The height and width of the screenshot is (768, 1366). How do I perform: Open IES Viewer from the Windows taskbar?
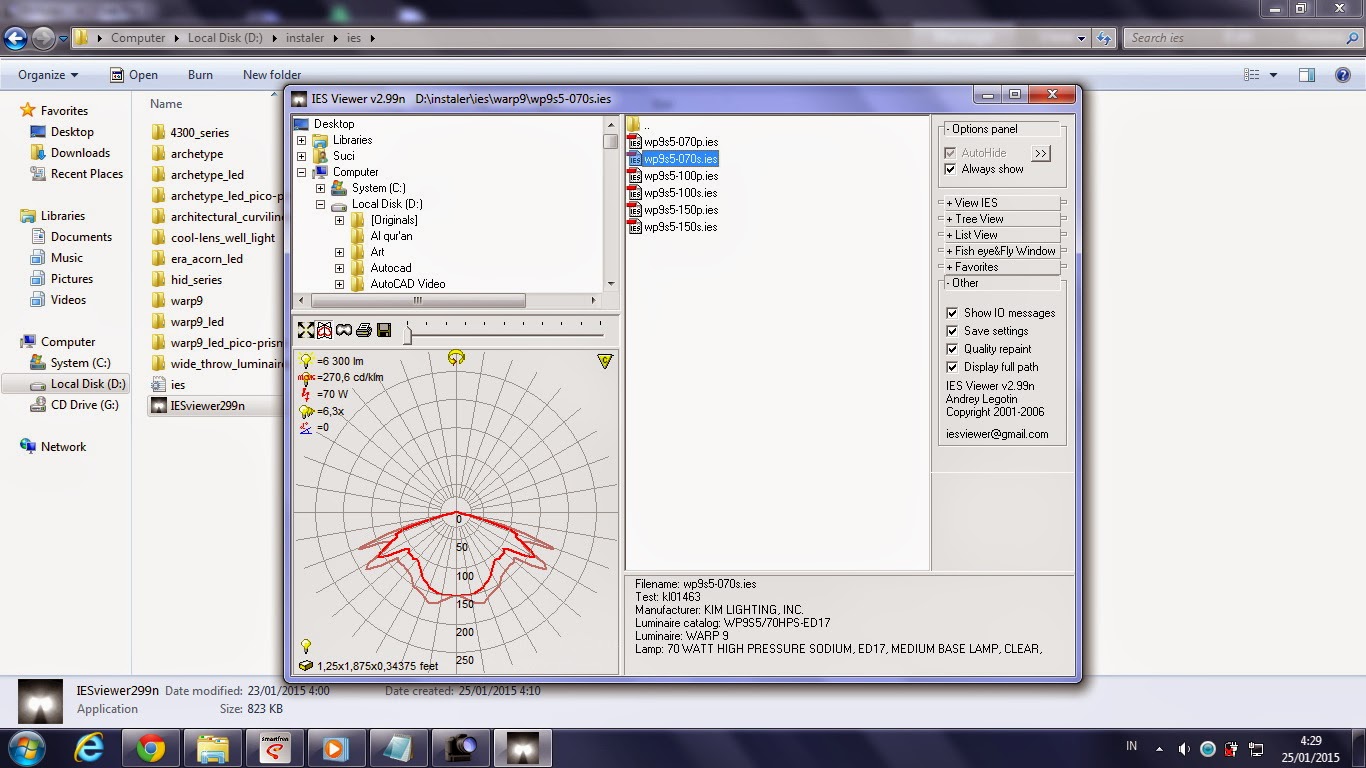pyautogui.click(x=522, y=747)
